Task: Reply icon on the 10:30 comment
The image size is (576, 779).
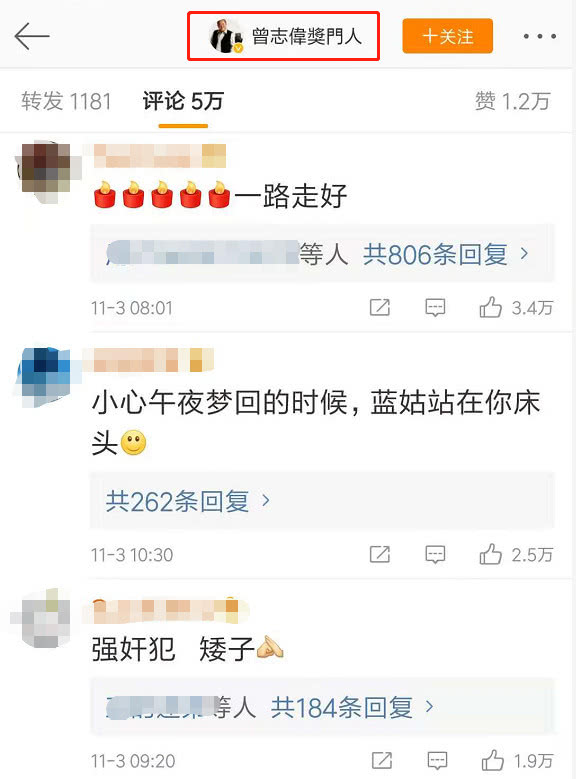Action: click(x=435, y=554)
